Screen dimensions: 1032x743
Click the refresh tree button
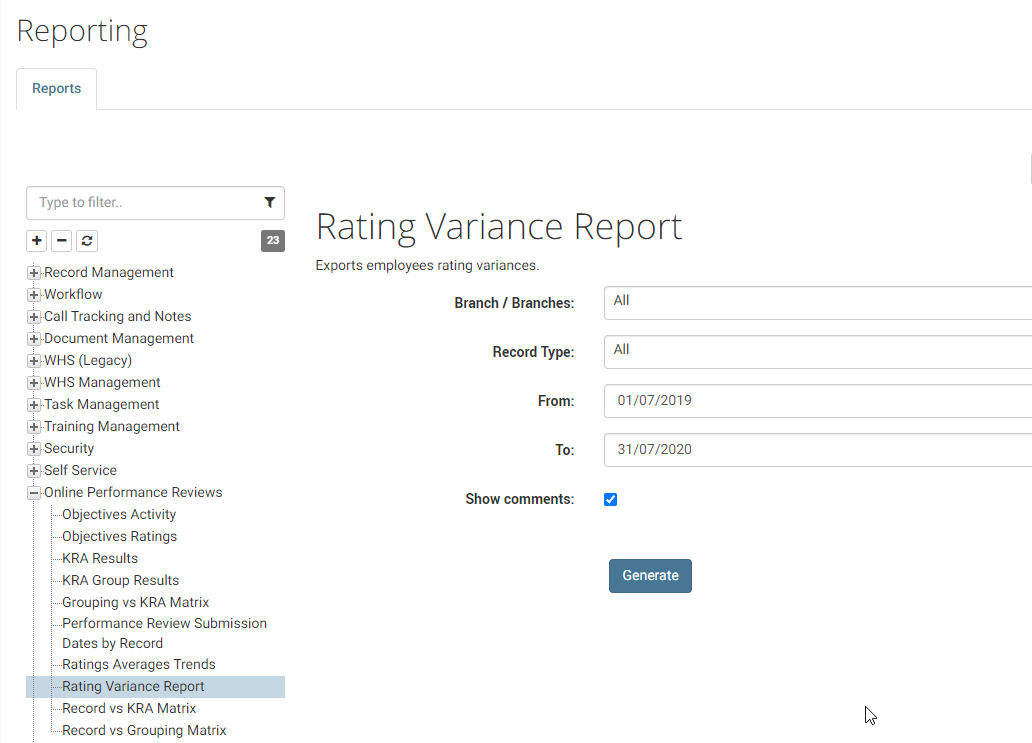[x=87, y=241]
